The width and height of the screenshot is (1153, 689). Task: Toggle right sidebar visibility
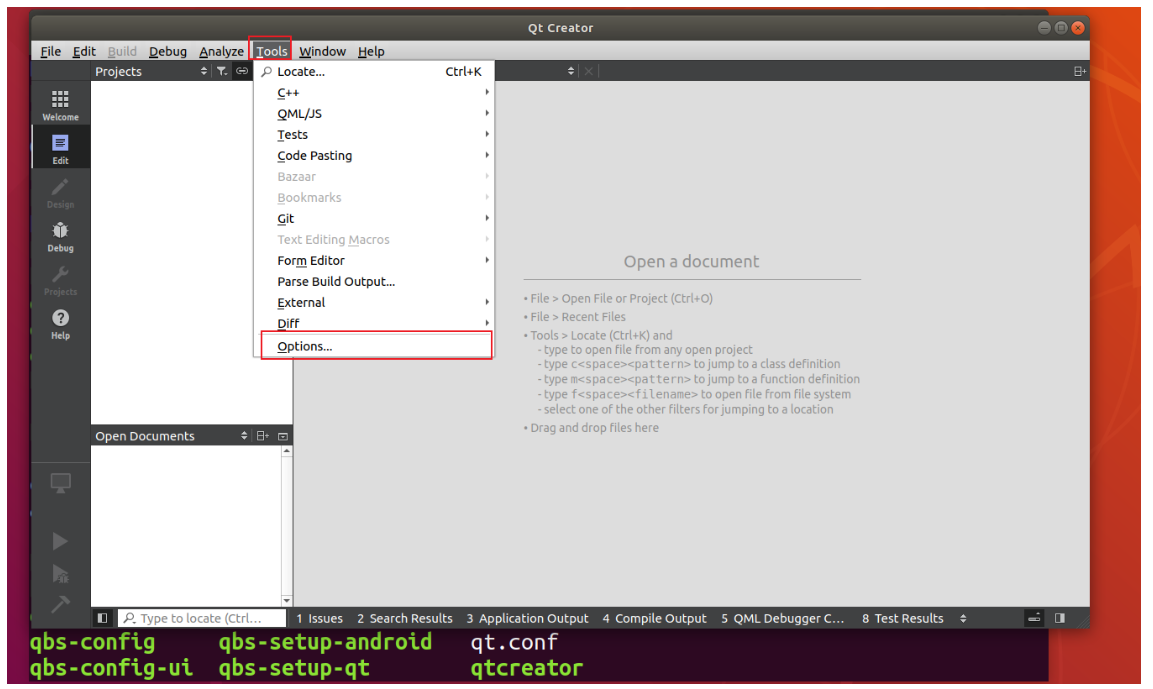click(x=1060, y=618)
